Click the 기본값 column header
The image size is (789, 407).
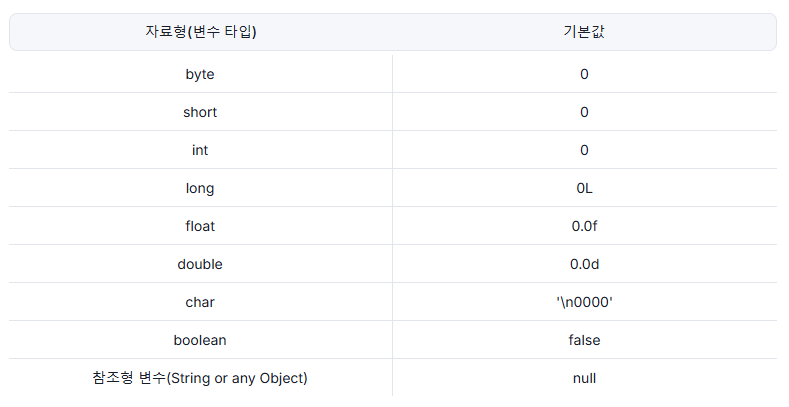pyautogui.click(x=584, y=32)
